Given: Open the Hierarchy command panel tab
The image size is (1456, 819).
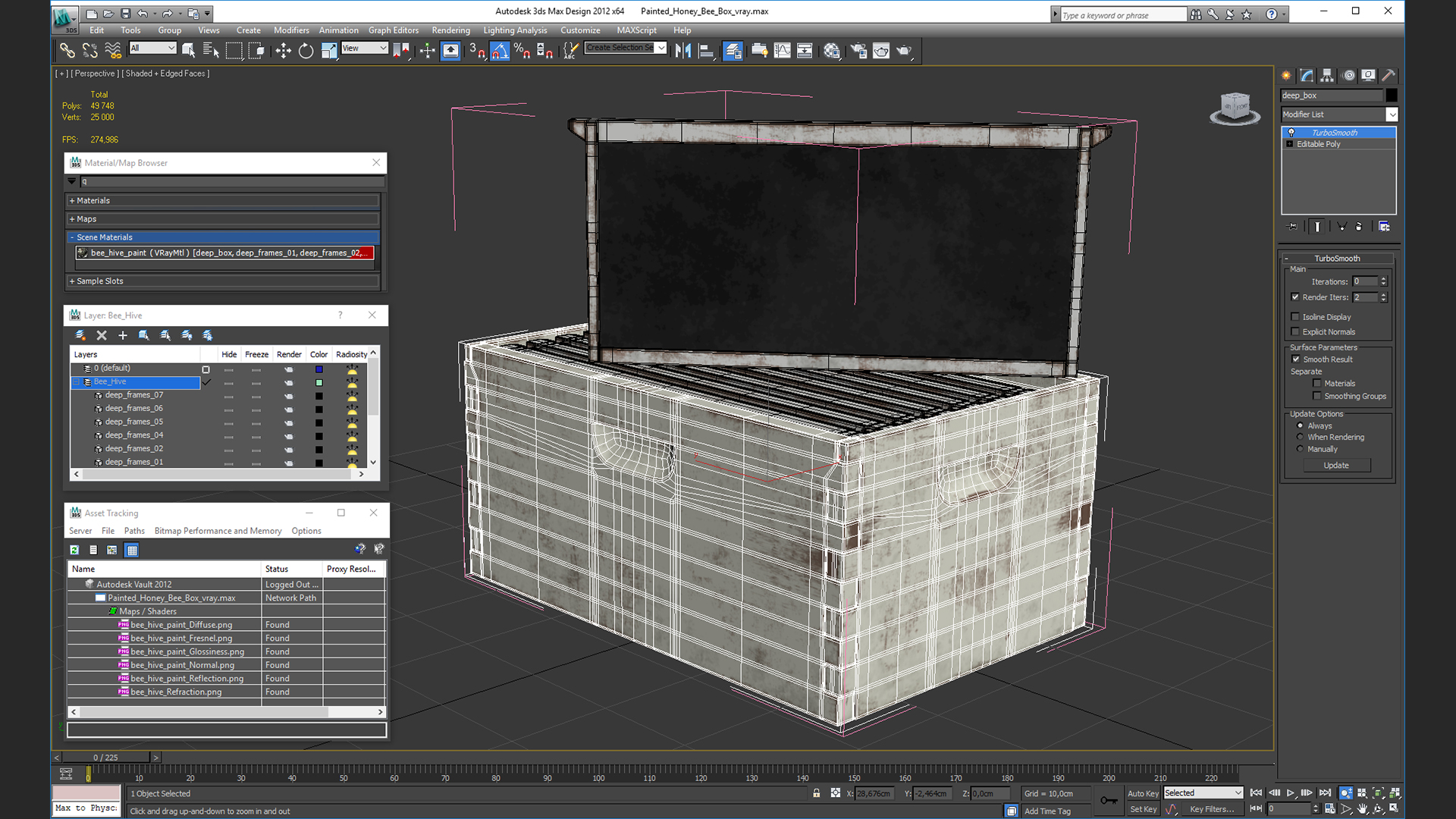Looking at the screenshot, I should (1327, 75).
